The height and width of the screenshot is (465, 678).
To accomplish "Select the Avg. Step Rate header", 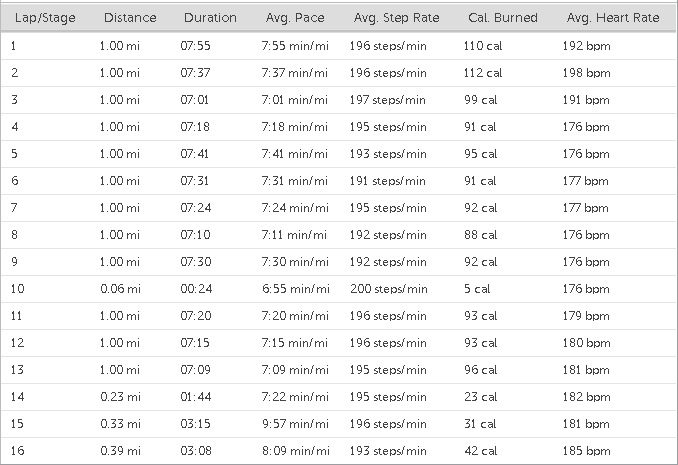I will point(394,18).
